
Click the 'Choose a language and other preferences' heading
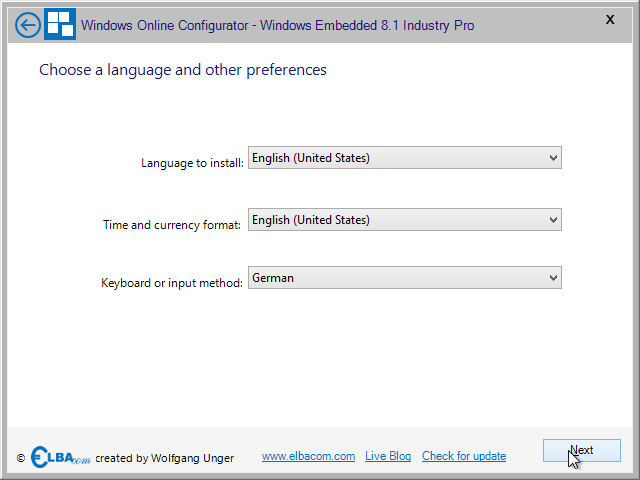tap(183, 70)
